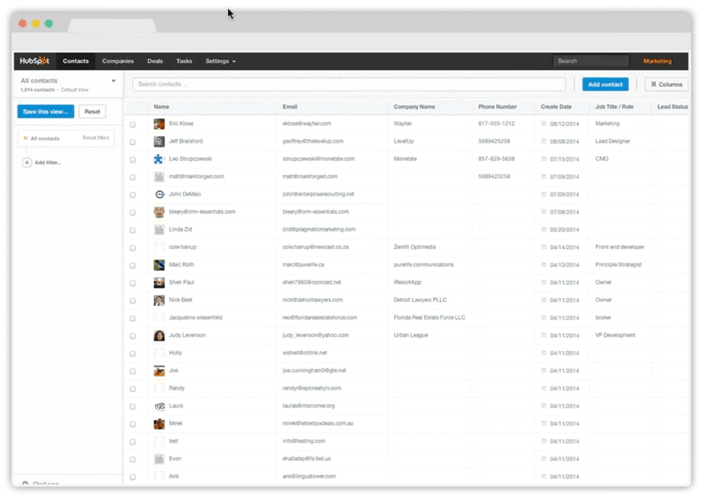
Task: Click calendar icon next to 08/12/2014
Action: tap(544, 123)
